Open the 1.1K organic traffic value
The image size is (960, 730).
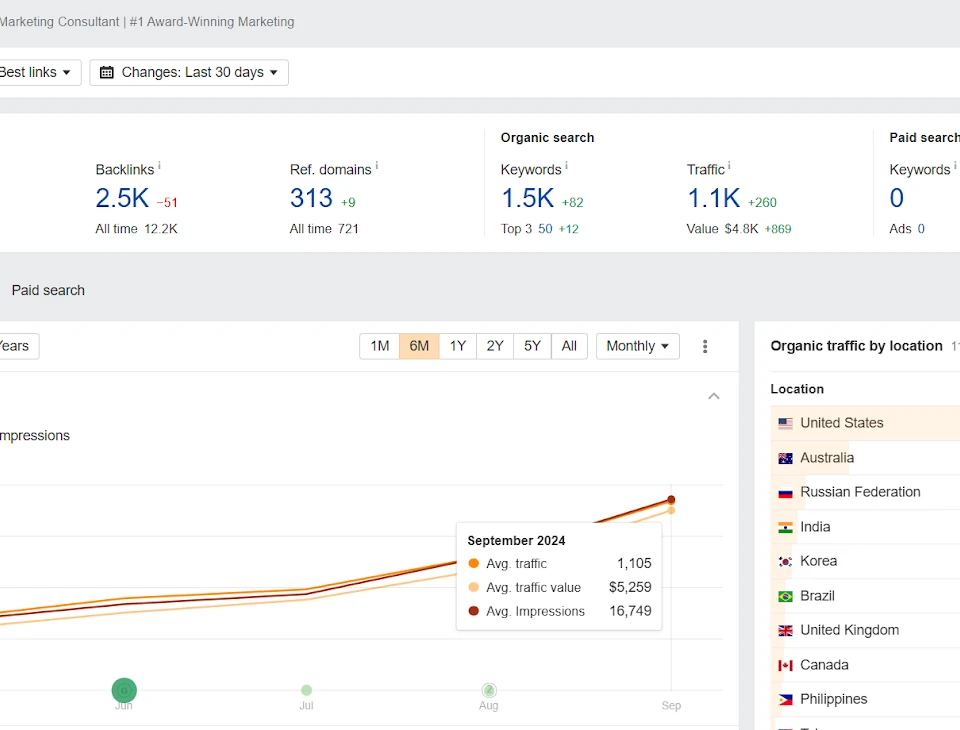coord(713,198)
